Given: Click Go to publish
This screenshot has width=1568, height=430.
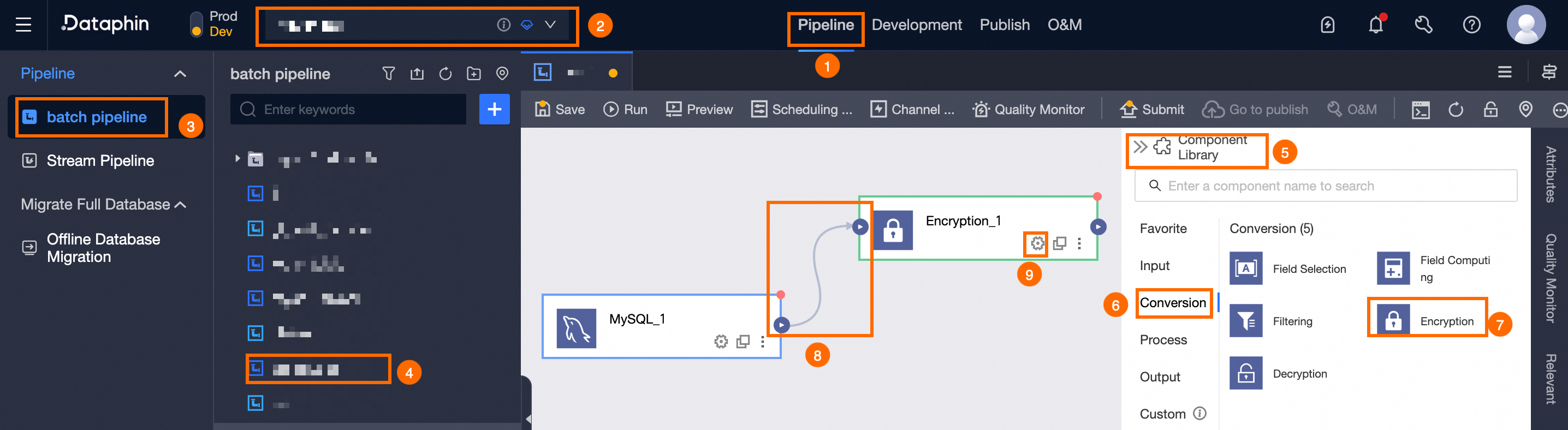Looking at the screenshot, I should tap(1255, 110).
